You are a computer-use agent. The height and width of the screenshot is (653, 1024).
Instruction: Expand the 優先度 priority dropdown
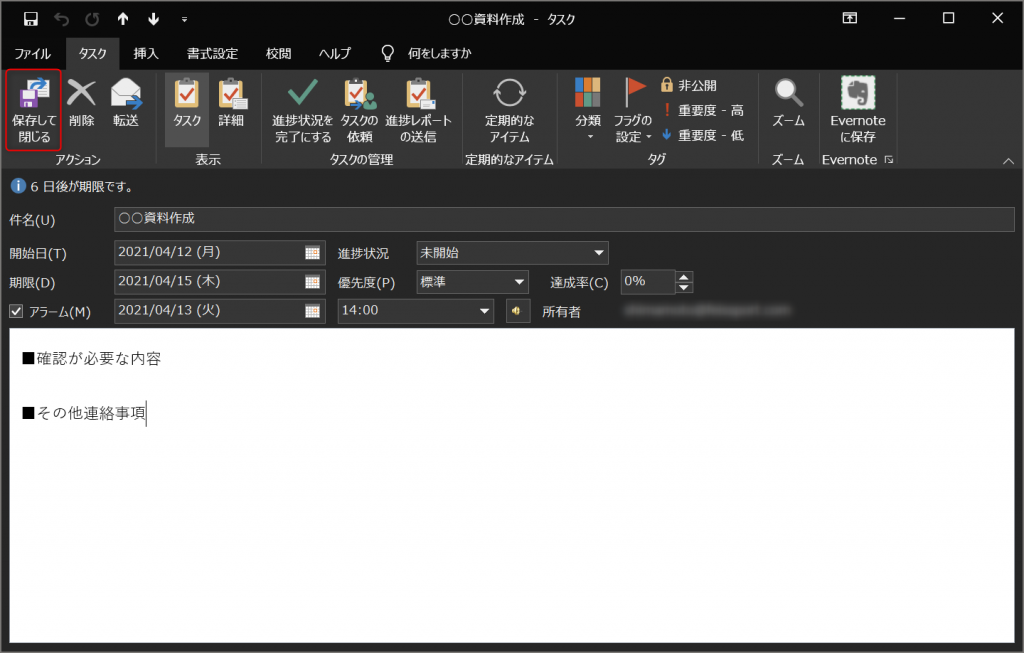(x=519, y=282)
